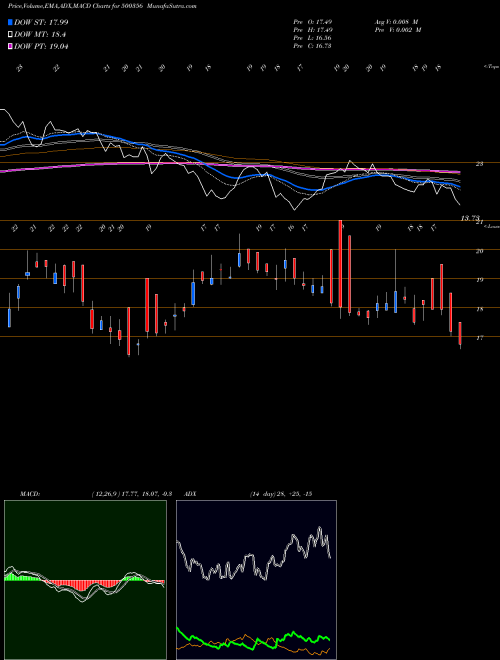
Task: Select the 'DOW MT: 18.4' legend text
Action: tap(40, 35)
